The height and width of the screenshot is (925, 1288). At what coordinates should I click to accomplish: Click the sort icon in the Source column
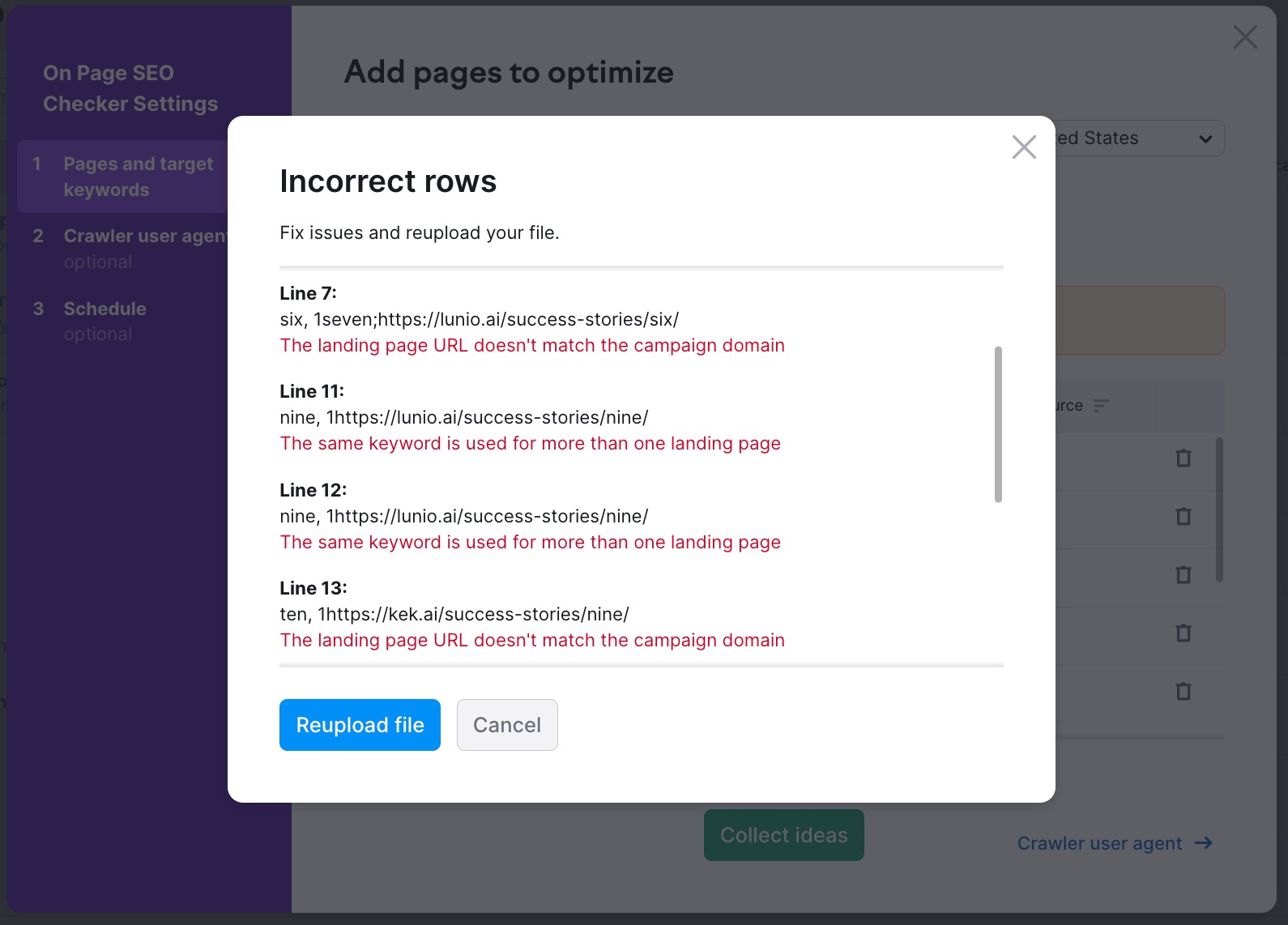click(x=1101, y=405)
